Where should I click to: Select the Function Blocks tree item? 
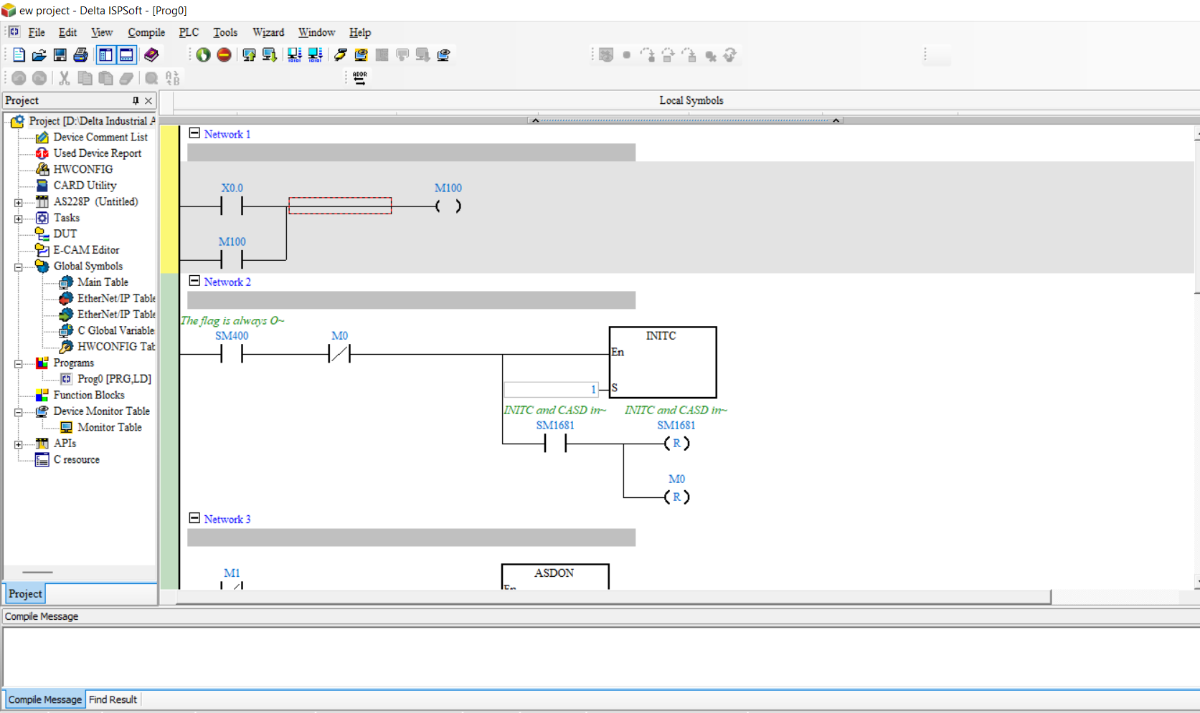coord(89,395)
